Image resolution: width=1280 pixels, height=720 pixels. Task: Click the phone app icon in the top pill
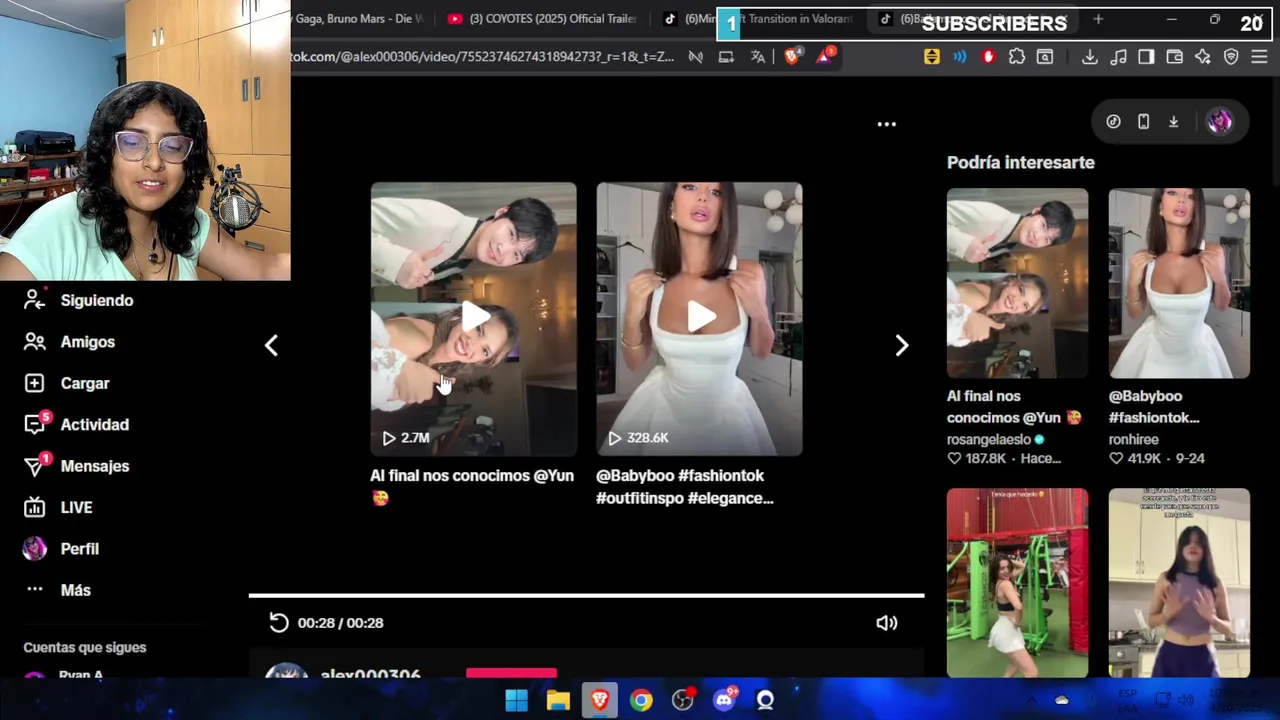(1143, 122)
